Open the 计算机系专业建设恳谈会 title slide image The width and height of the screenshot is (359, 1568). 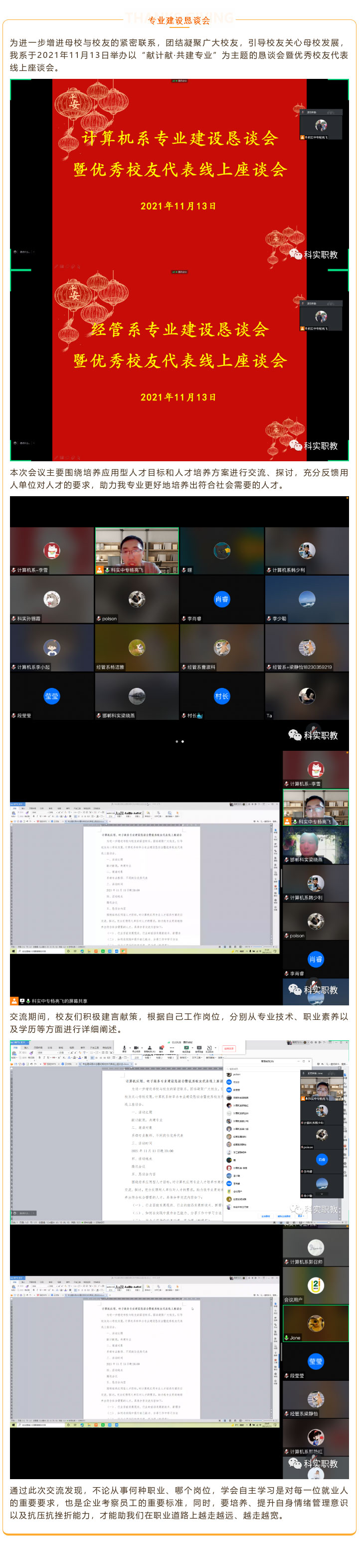tap(179, 174)
